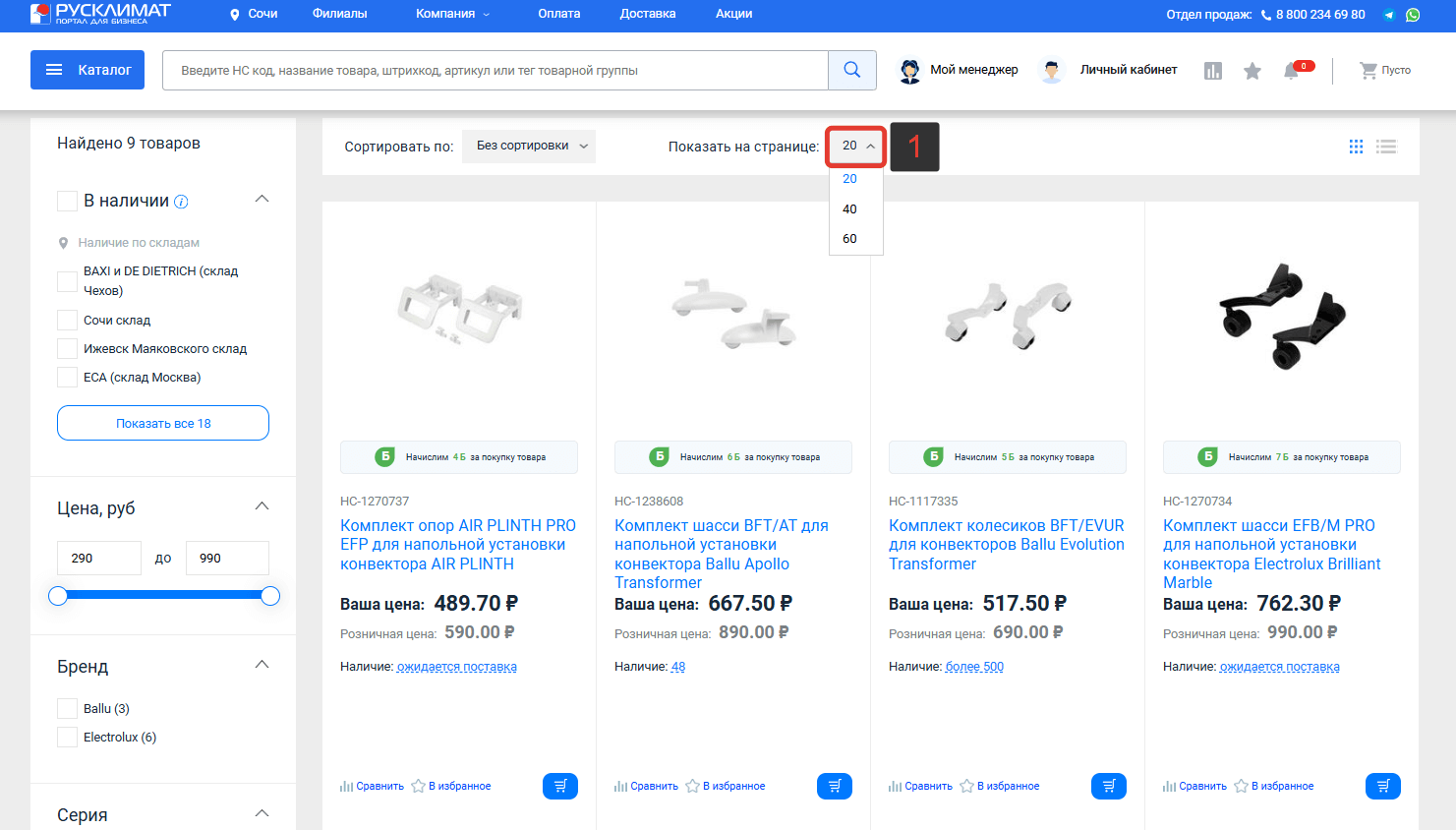Open Личный кабинет link
This screenshot has width=1456, height=830.
click(1129, 70)
